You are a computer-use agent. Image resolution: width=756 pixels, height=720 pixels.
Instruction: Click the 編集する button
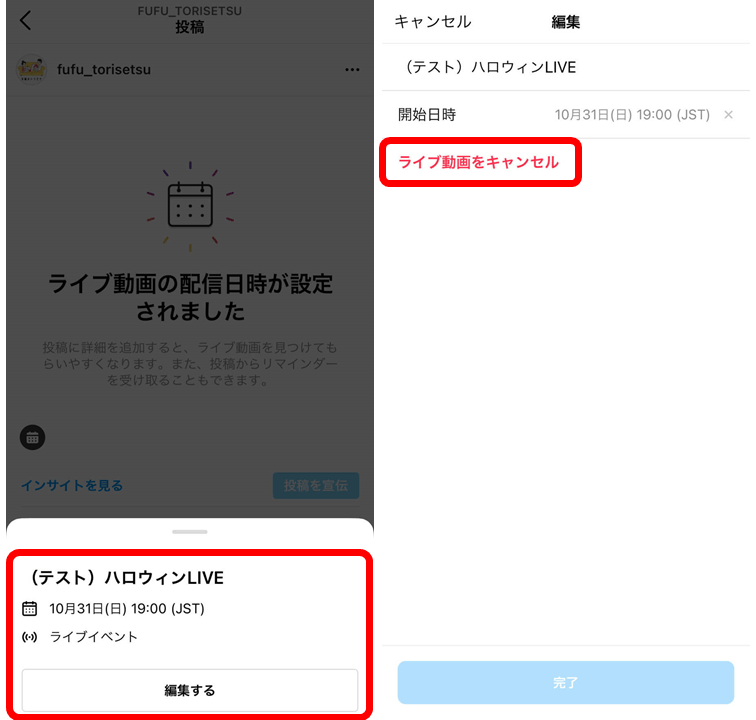190,690
